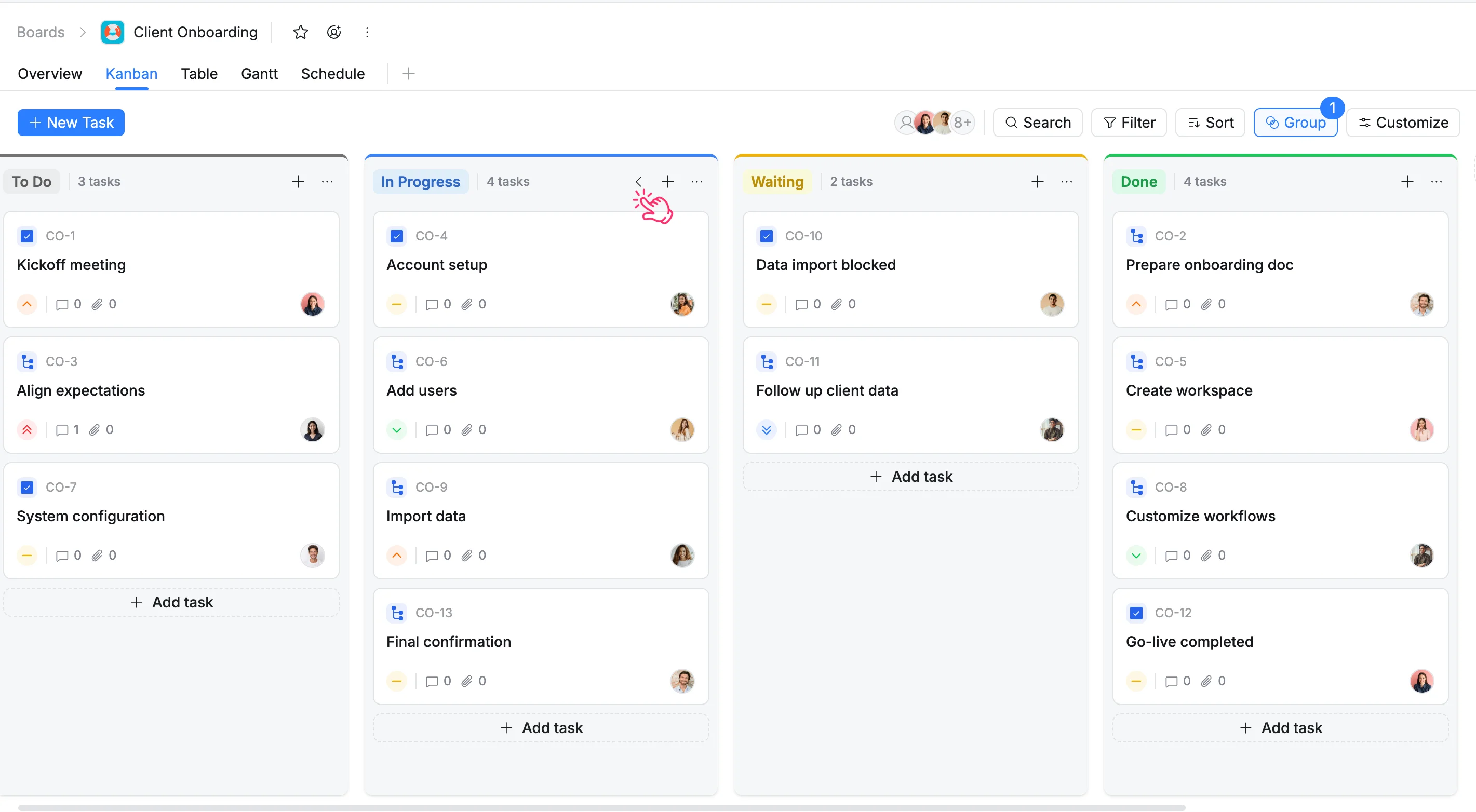Add a task to the Waiting column header
1476x812 pixels.
[1037, 182]
